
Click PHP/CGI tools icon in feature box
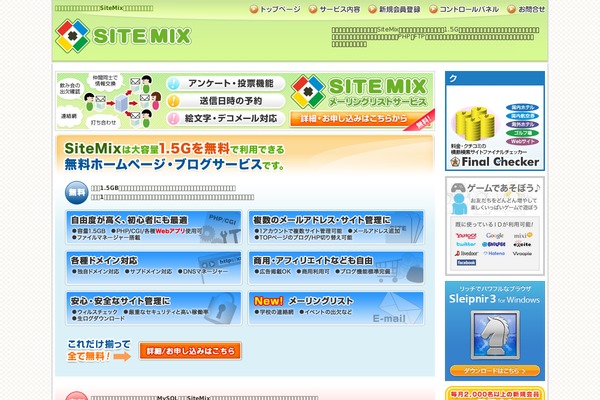pyautogui.click(x=220, y=229)
